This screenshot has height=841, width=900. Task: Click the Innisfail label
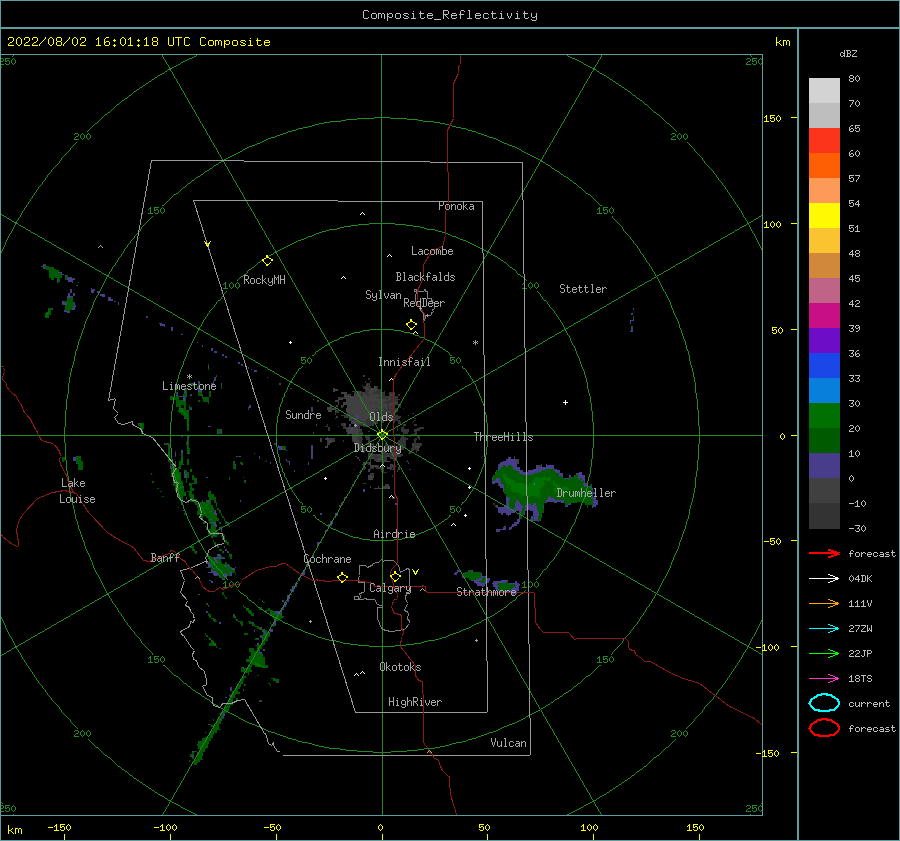[404, 362]
